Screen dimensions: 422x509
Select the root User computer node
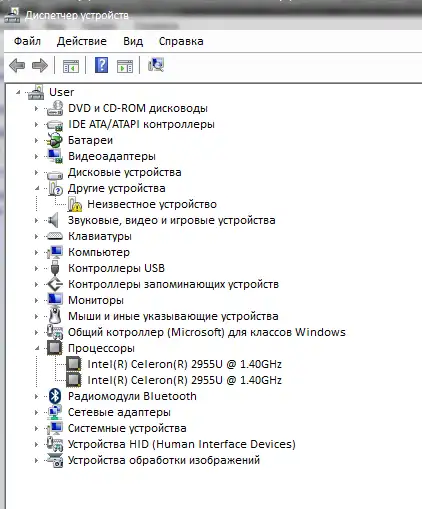click(x=62, y=92)
